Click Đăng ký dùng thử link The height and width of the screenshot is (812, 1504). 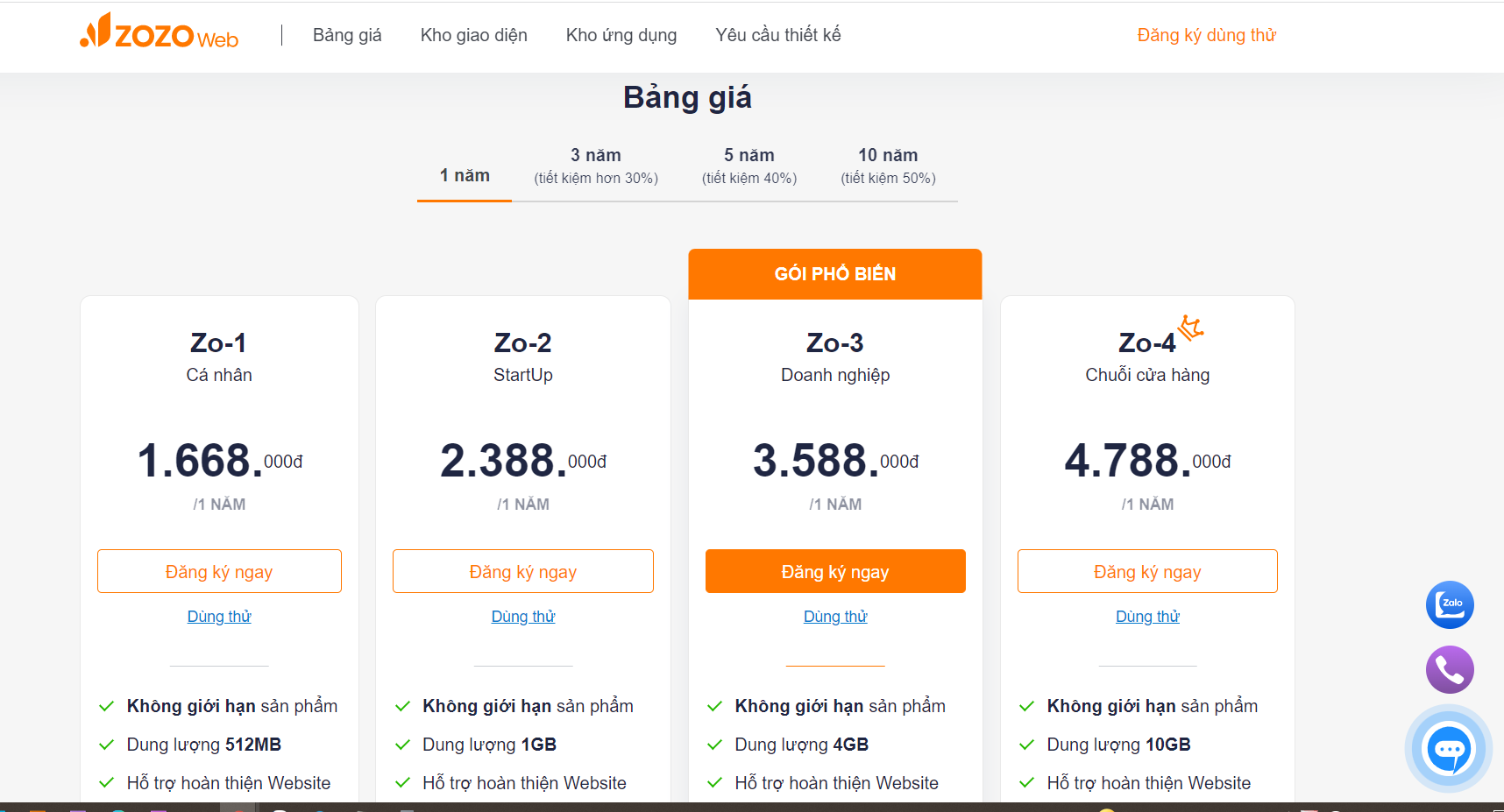(x=1207, y=35)
